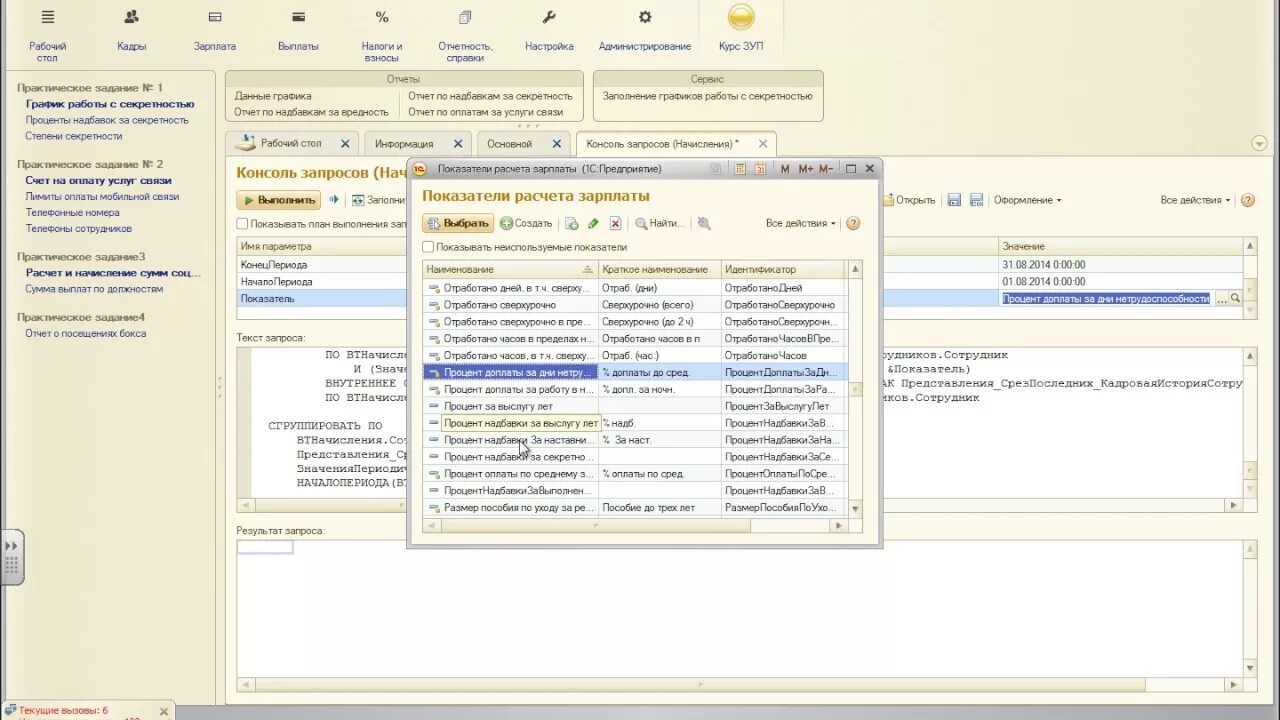Image resolution: width=1280 pixels, height=720 pixels.
Task: Select row Отработано сверхурочно
Action: point(634,304)
